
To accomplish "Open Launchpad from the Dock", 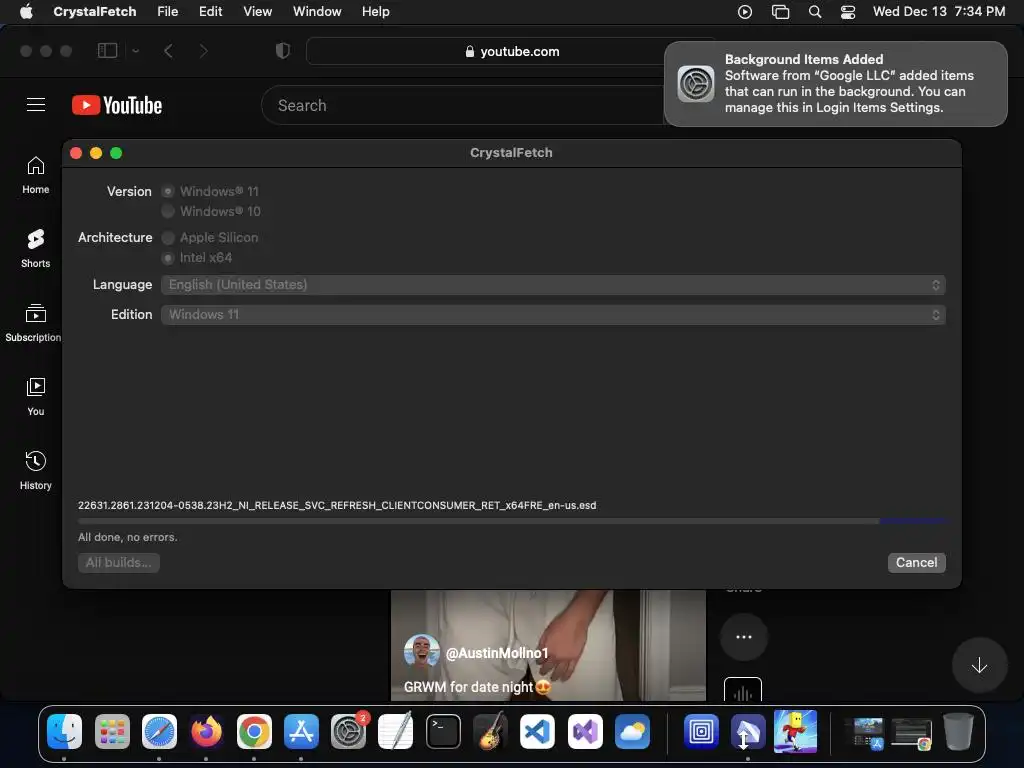I will click(112, 731).
